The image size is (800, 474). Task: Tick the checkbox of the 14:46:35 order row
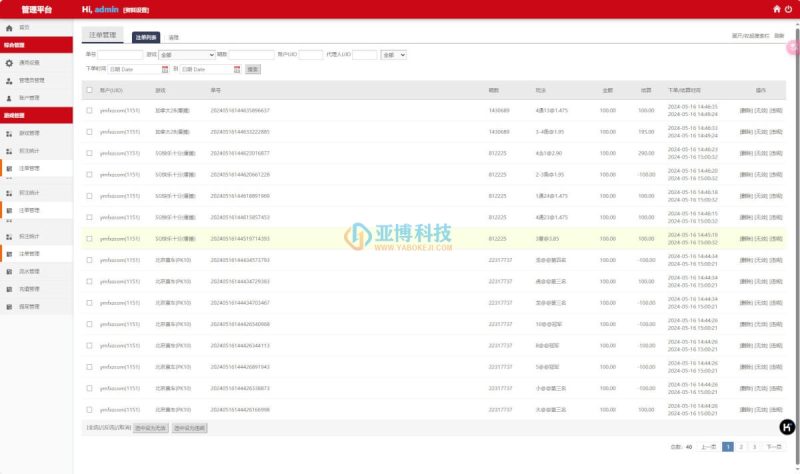click(89, 110)
